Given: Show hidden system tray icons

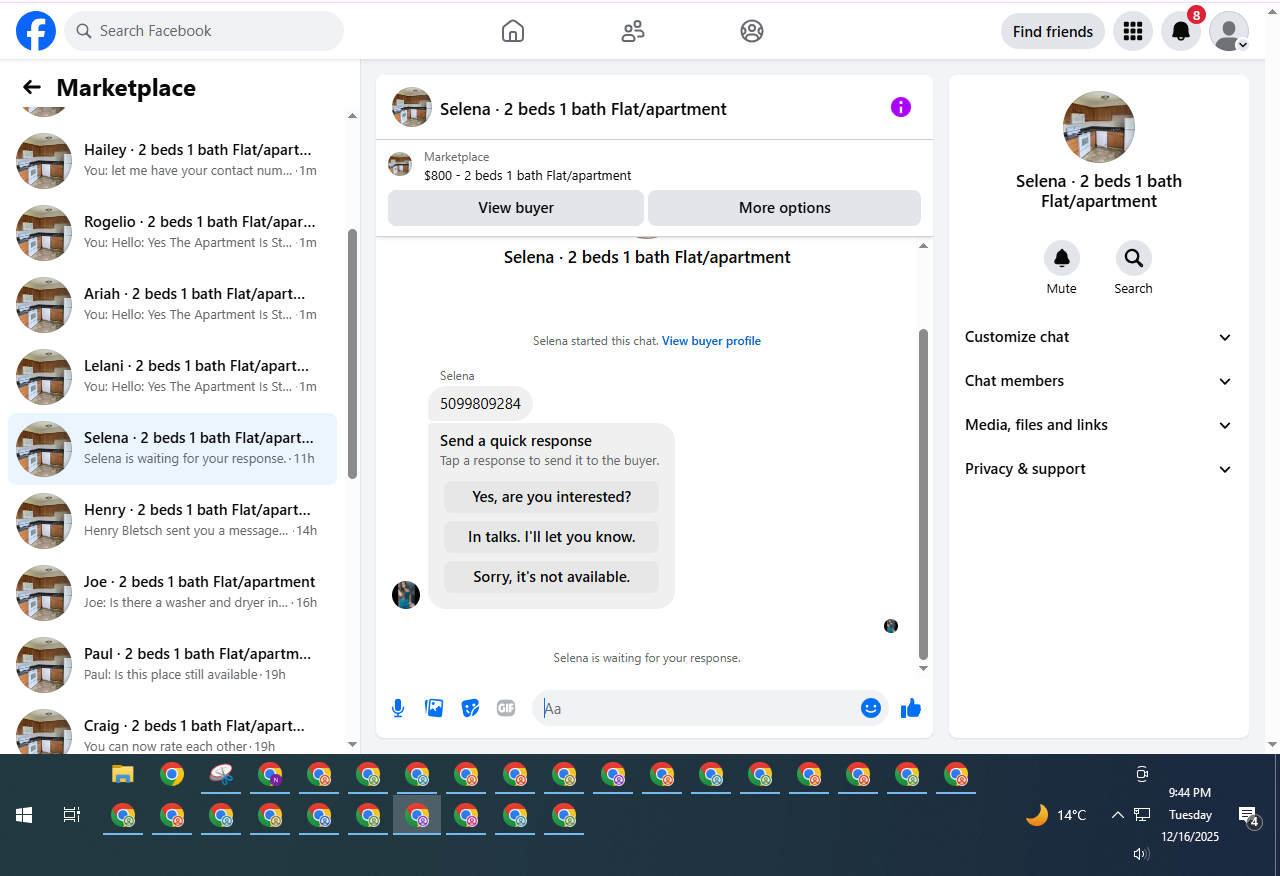Looking at the screenshot, I should pos(1118,815).
